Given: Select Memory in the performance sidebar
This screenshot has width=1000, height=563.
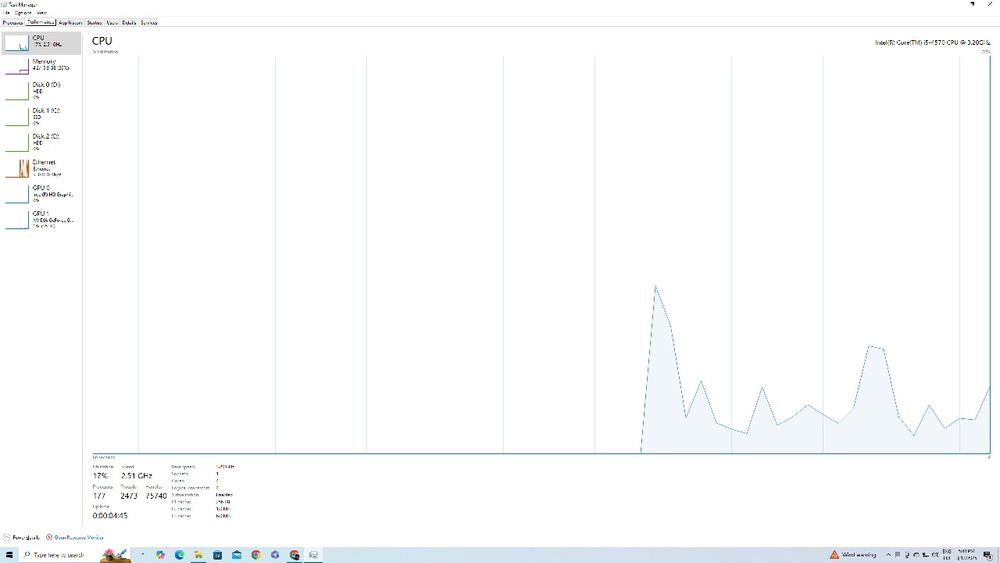Looking at the screenshot, I should point(41,66).
